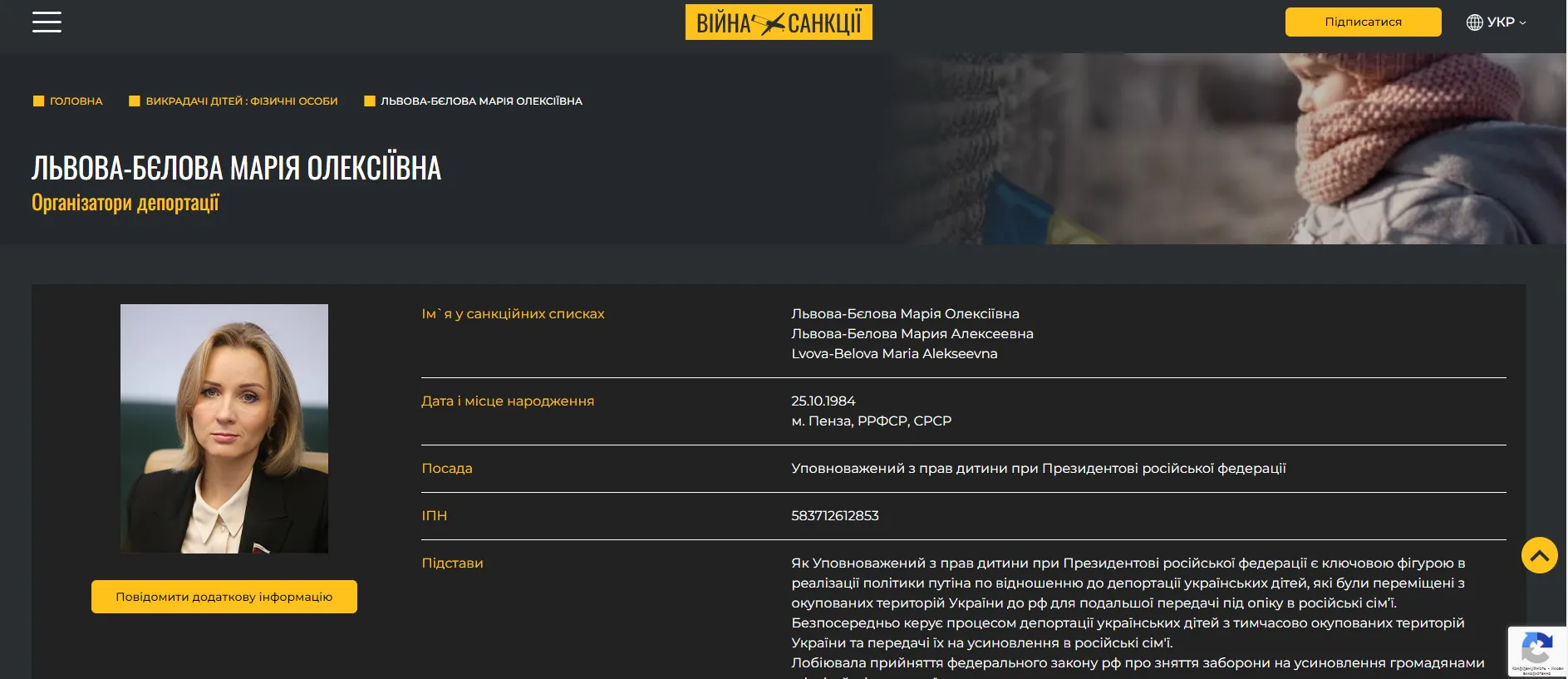Click the reCAPTCHA badge

1536,651
